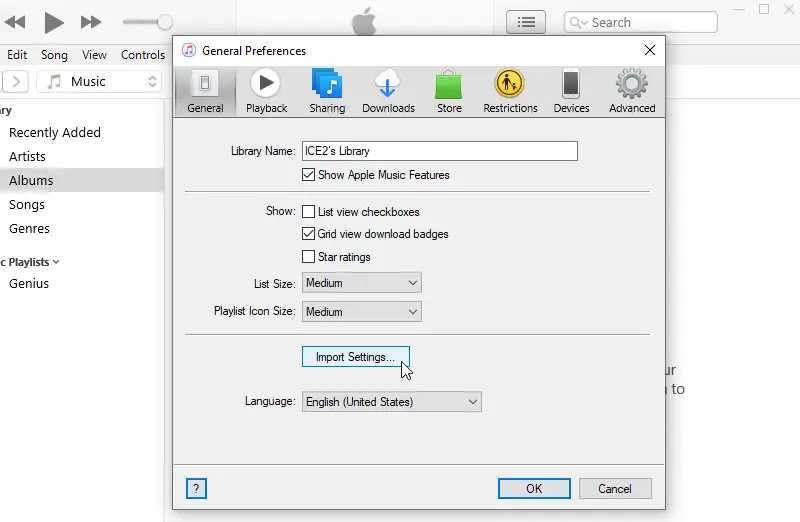
Task: Enable Star ratings checkbox
Action: click(308, 257)
